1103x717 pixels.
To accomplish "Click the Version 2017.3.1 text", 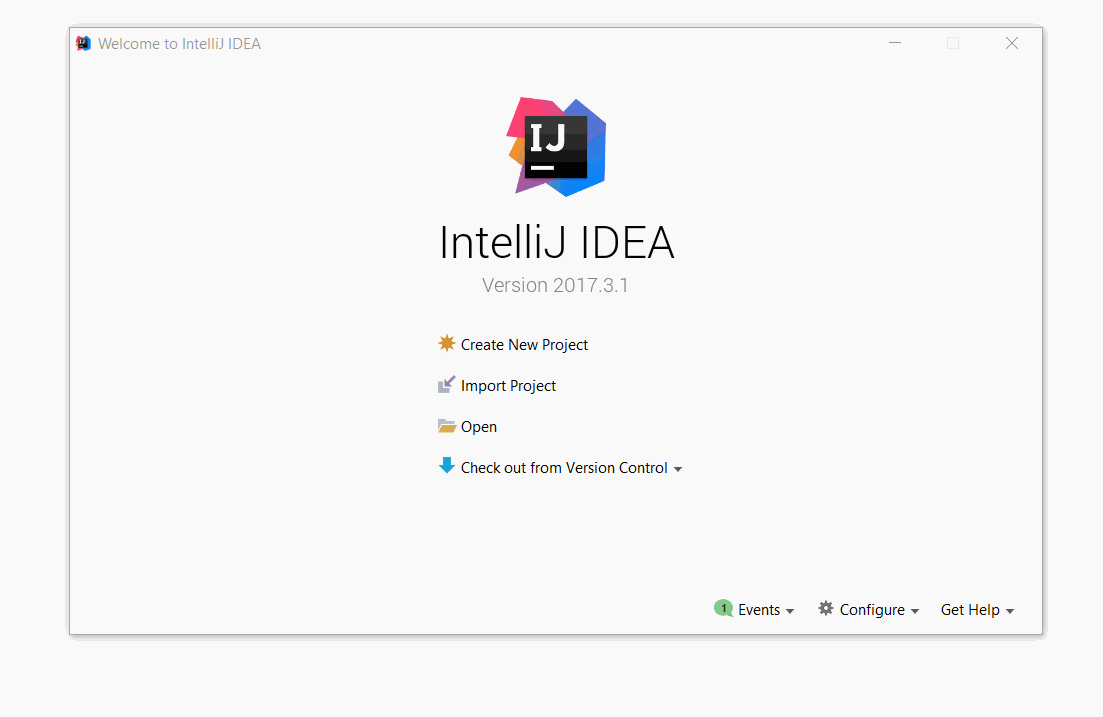I will tap(555, 285).
